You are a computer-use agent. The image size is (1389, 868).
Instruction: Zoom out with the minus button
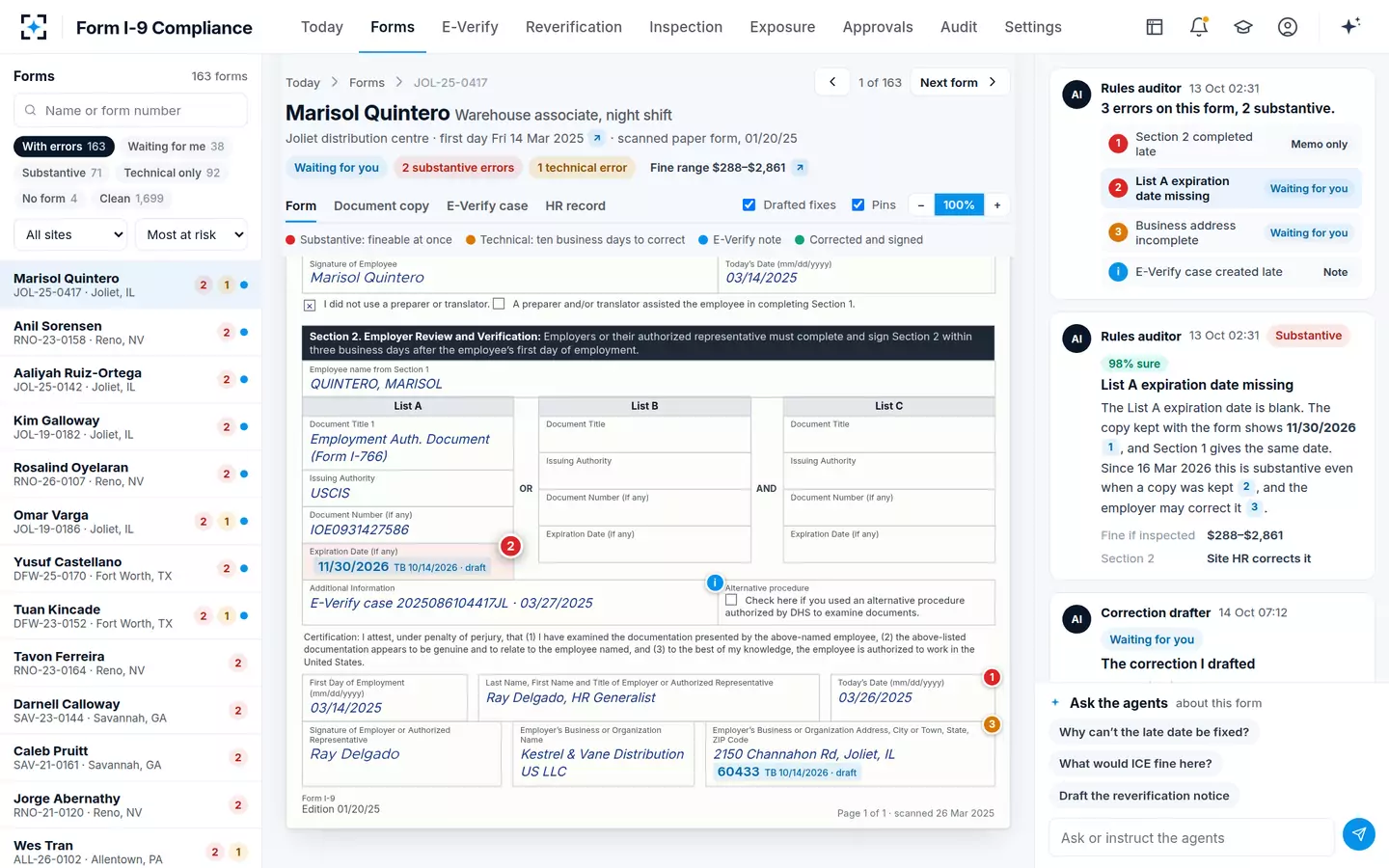tap(921, 205)
